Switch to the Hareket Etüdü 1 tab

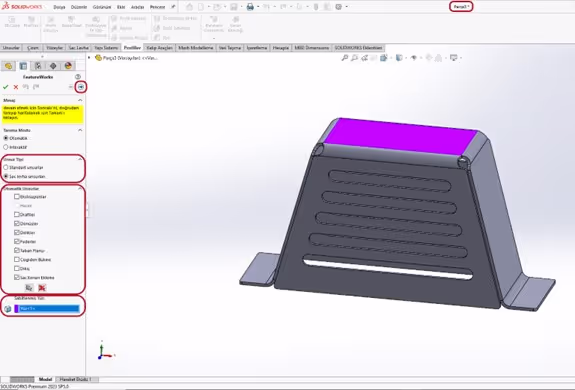tap(76, 379)
